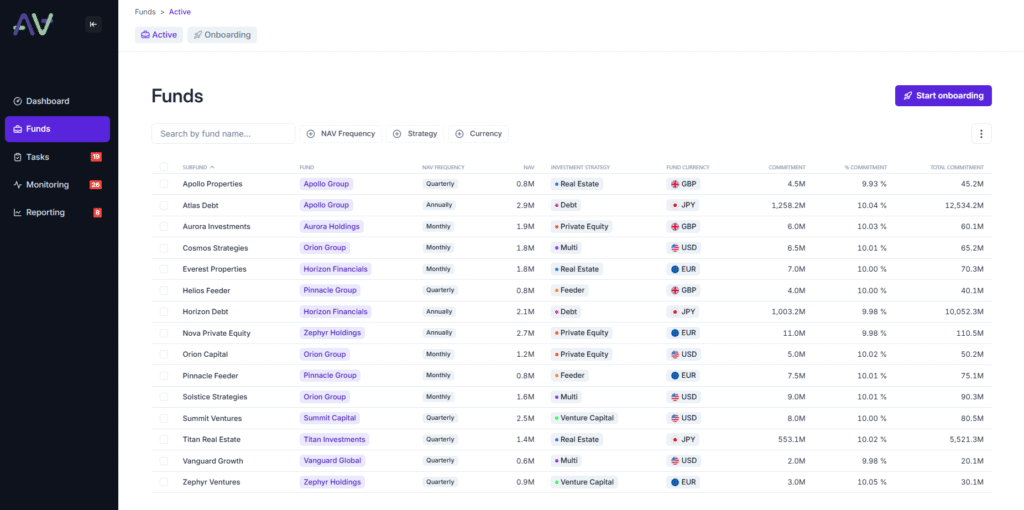Screen dimensions: 1024x510
Task: Click the Monitoring pulse icon
Action: (17, 185)
